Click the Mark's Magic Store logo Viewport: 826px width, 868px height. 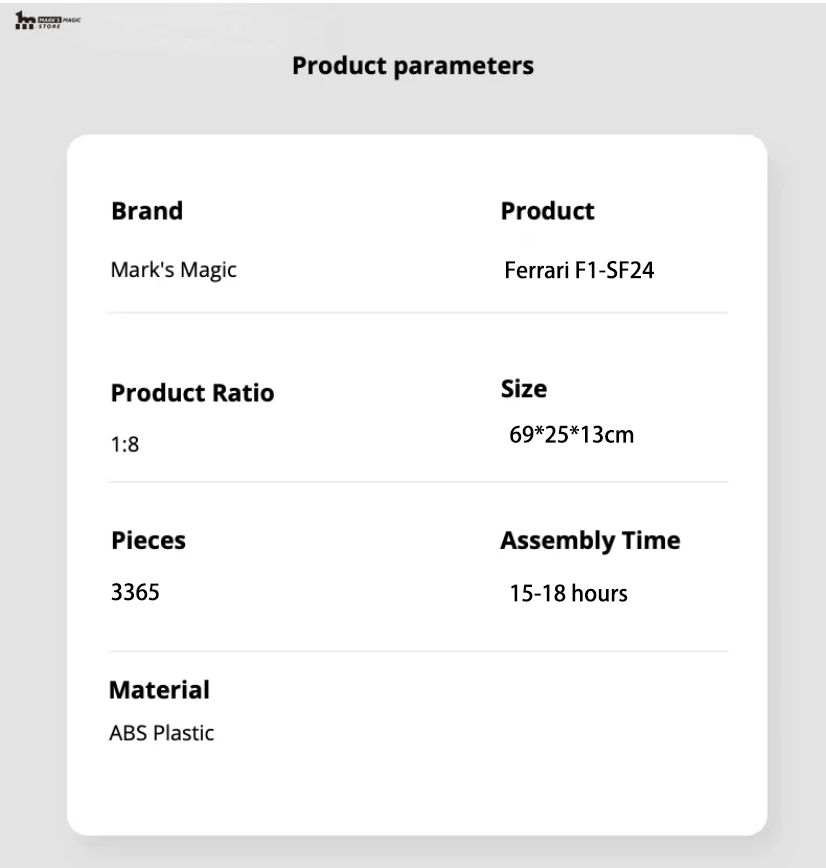point(46,22)
